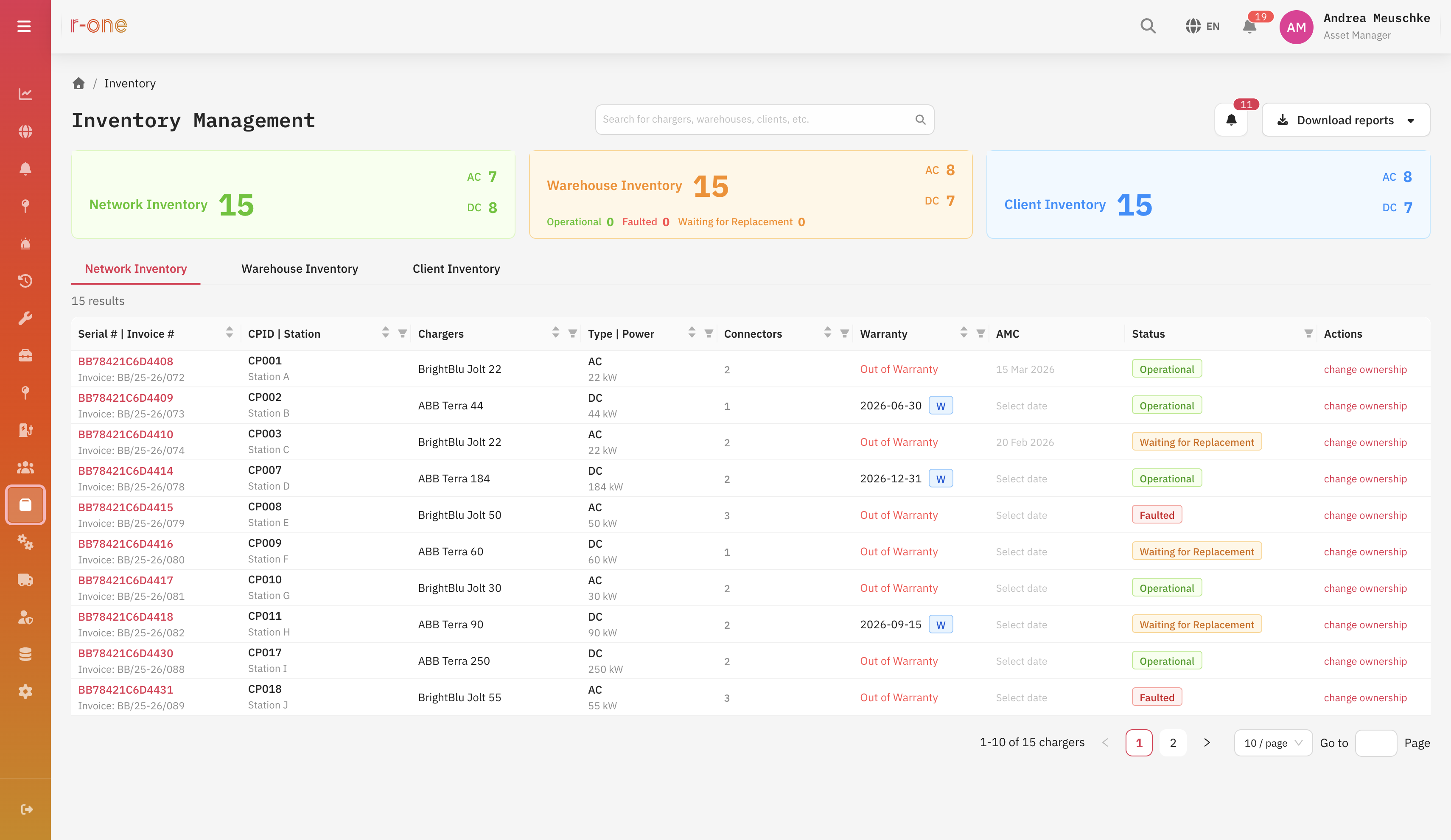Filter the Status column
The width and height of the screenshot is (1451, 840).
point(1309,333)
